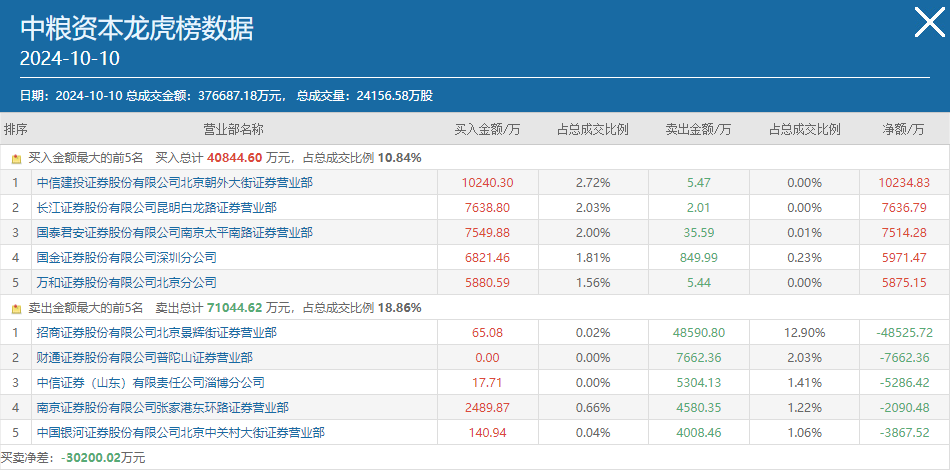Select the net amount -3867.52 cell

click(904, 433)
